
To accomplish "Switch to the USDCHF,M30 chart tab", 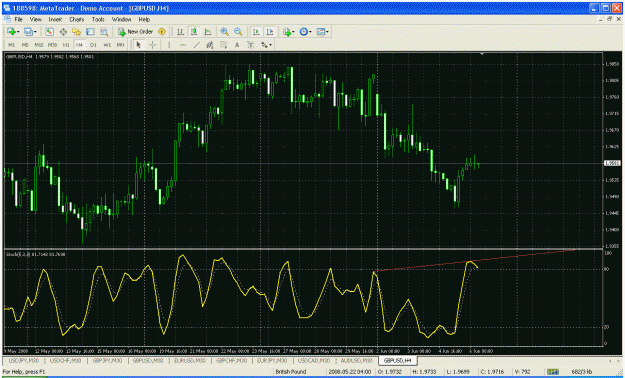I will tap(65, 360).
